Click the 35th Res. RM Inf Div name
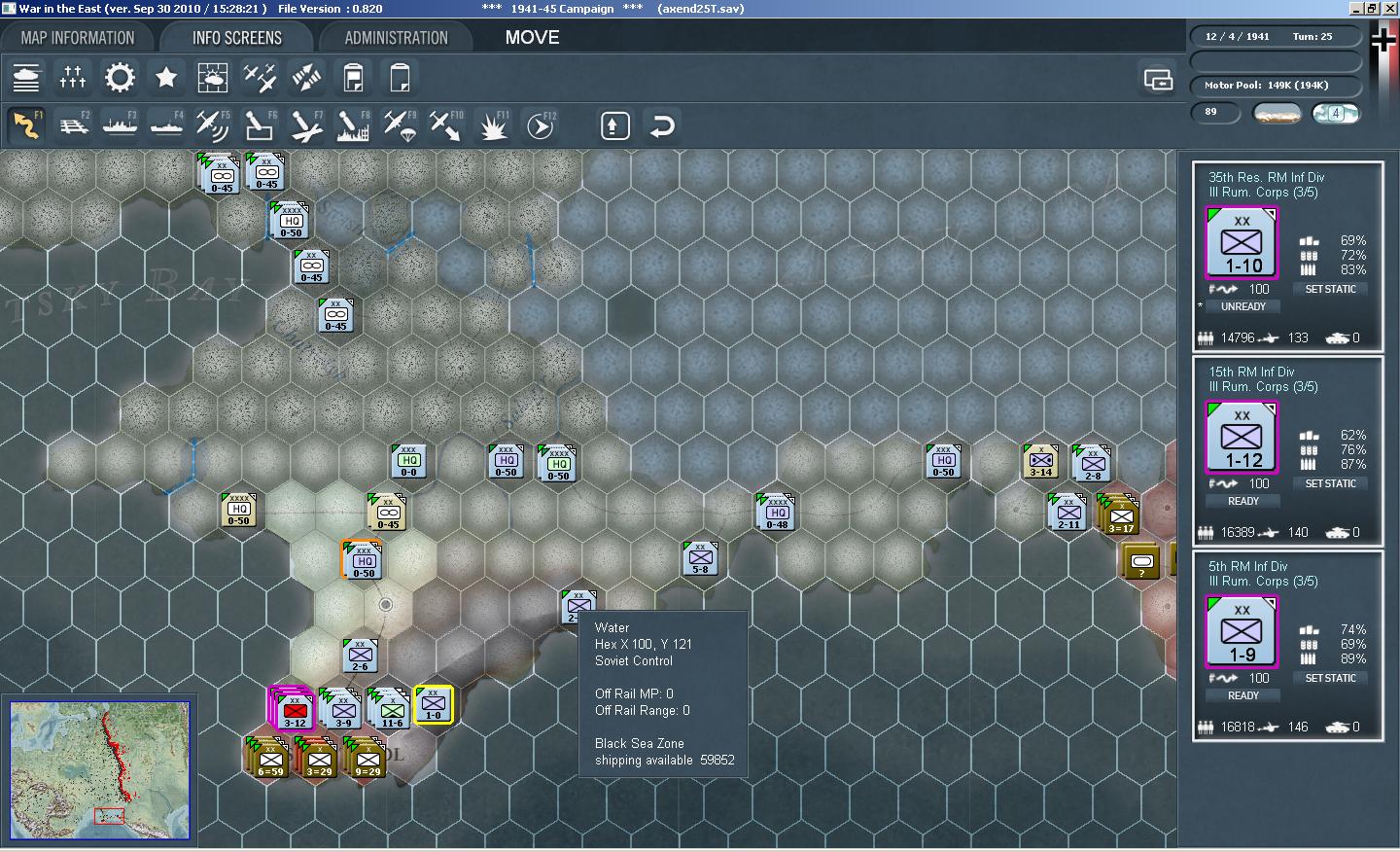Image resolution: width=1400 pixels, height=852 pixels. (1266, 177)
